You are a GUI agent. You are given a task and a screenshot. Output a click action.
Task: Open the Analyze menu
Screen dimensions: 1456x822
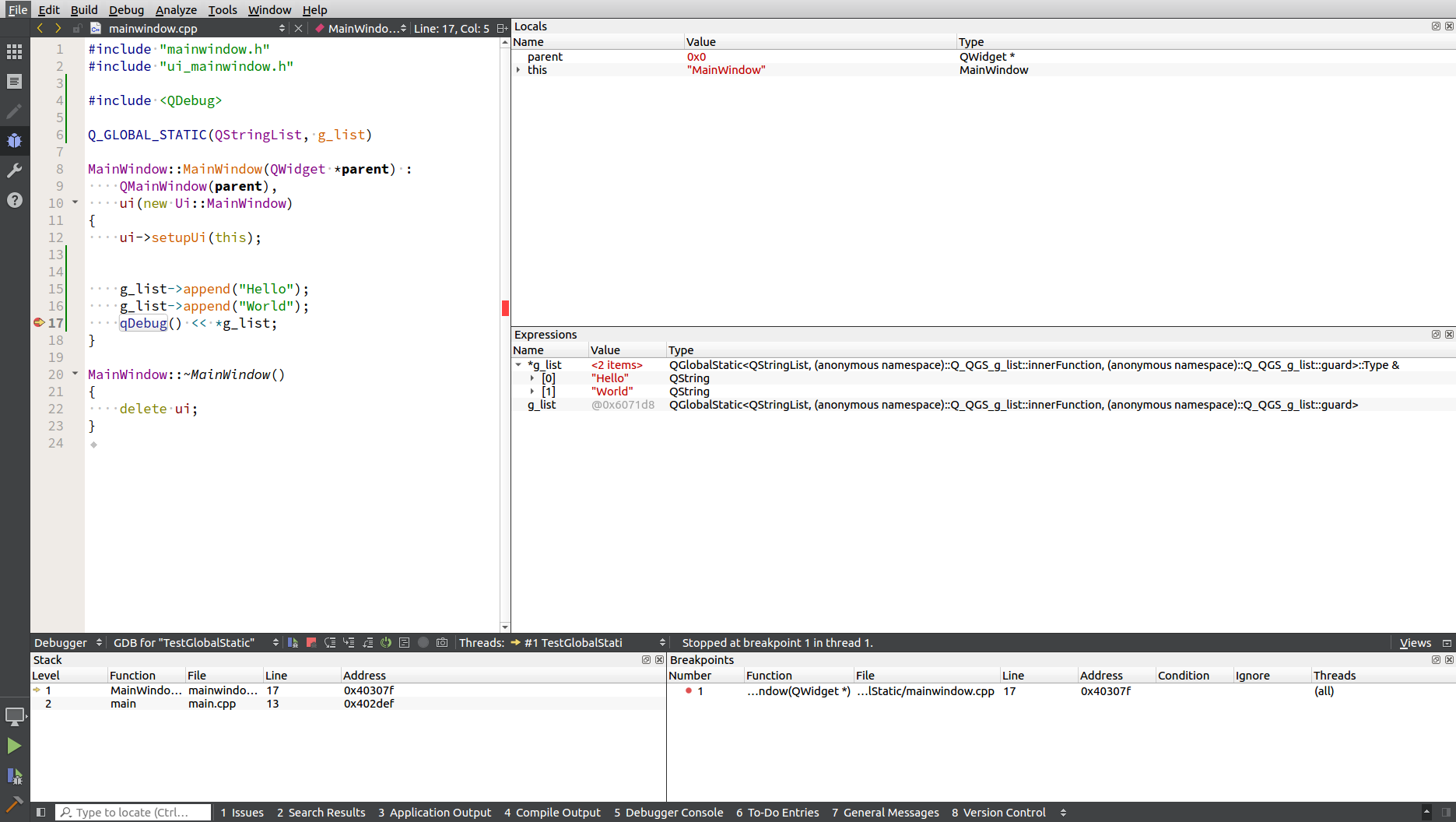[176, 9]
